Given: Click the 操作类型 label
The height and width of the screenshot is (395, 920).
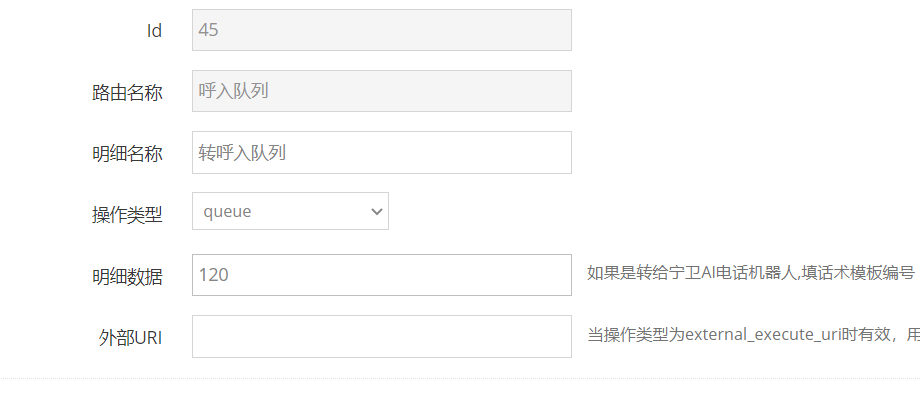Looking at the screenshot, I should click(127, 215).
